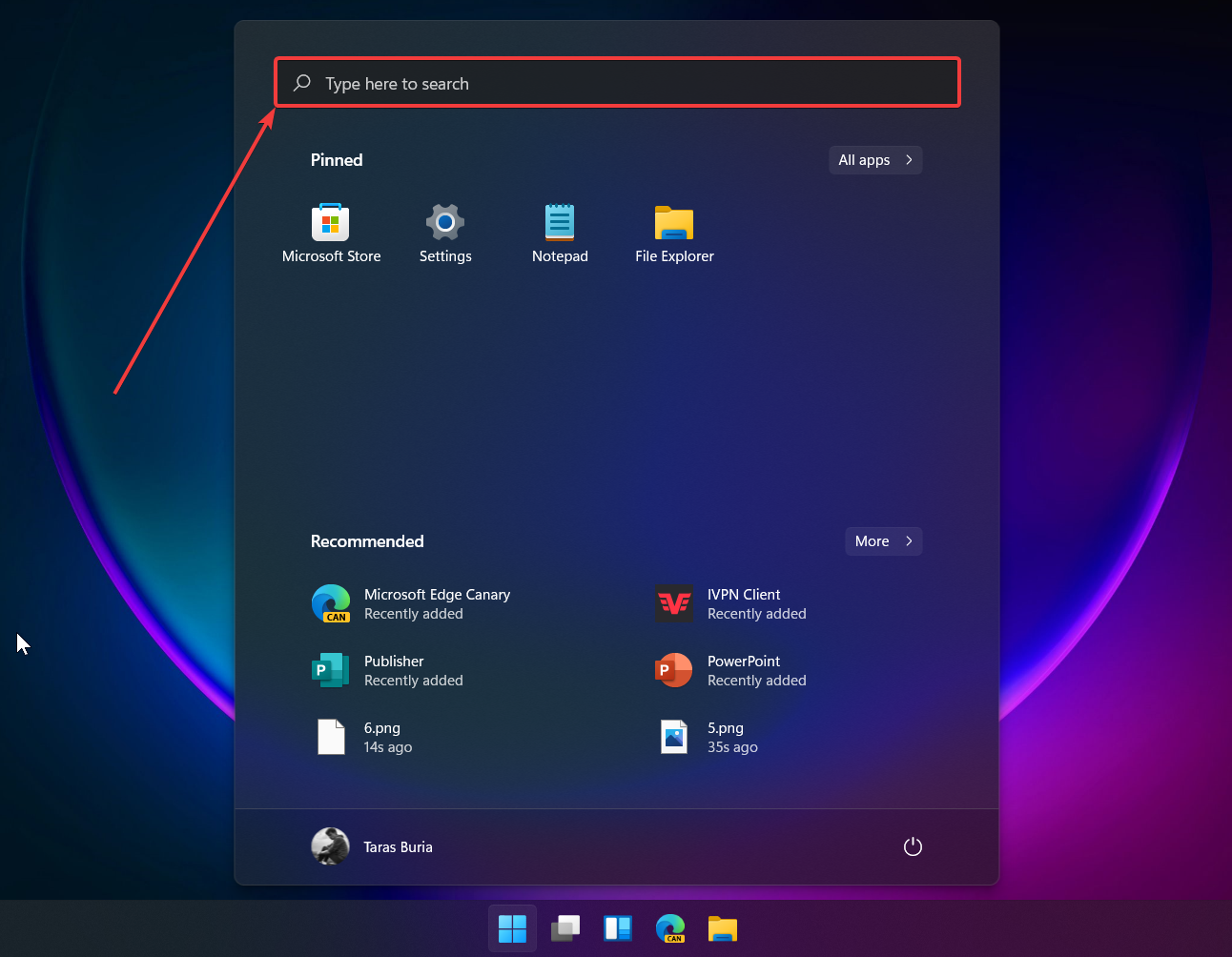This screenshot has height=957, width=1232.
Task: Open Task View from the taskbar
Action: [565, 927]
